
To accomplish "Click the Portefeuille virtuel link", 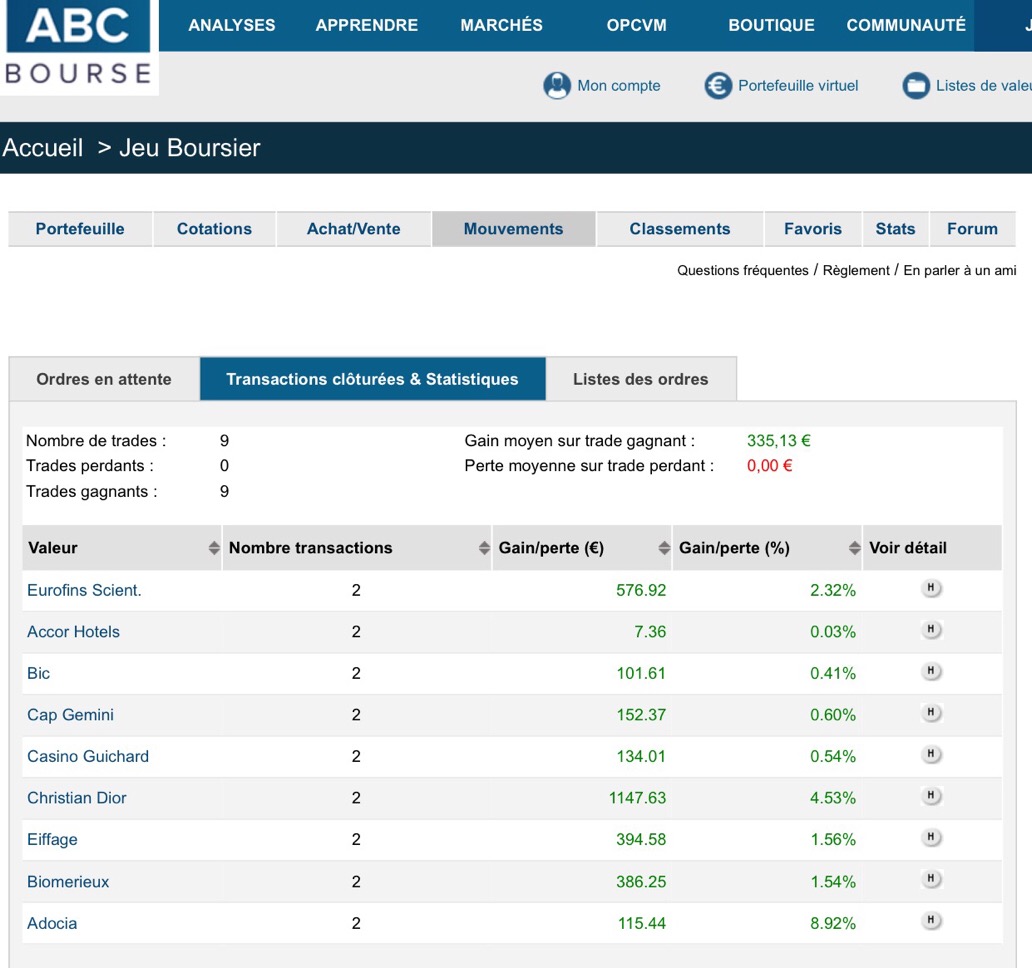I will [798, 86].
